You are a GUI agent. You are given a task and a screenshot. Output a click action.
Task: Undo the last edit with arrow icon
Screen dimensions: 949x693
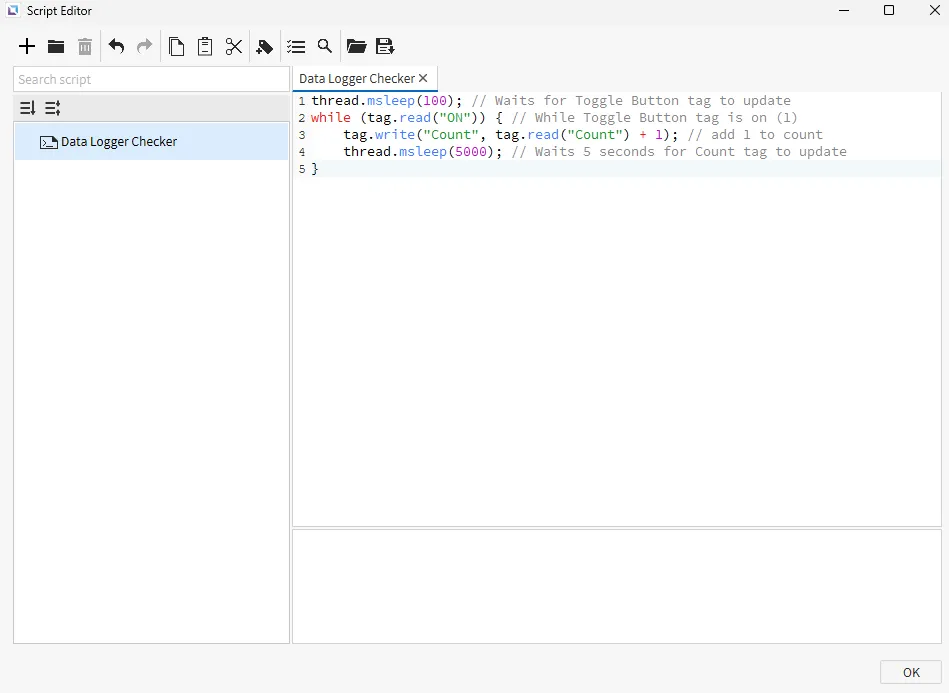point(116,46)
